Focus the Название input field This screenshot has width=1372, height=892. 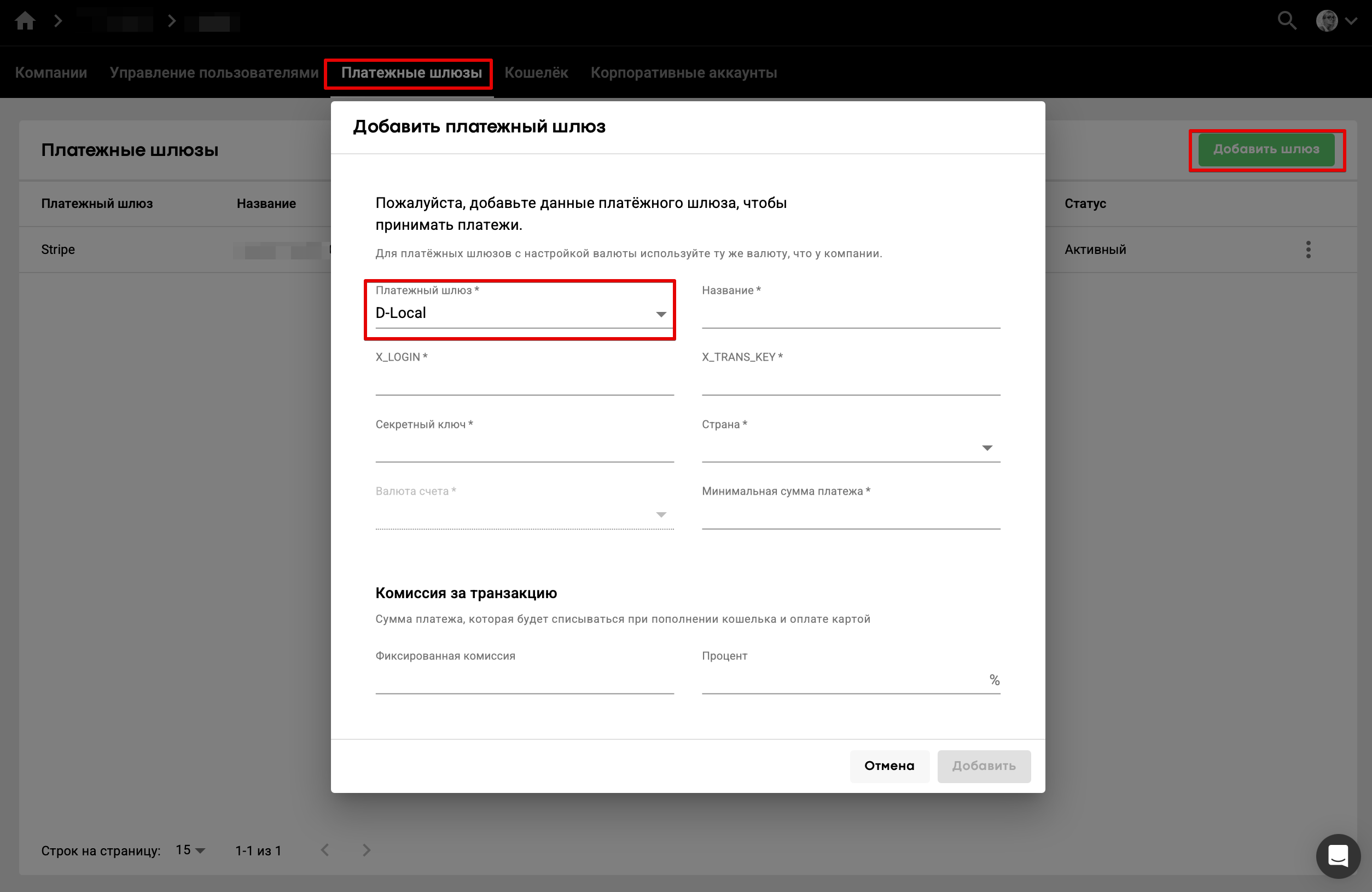(850, 314)
